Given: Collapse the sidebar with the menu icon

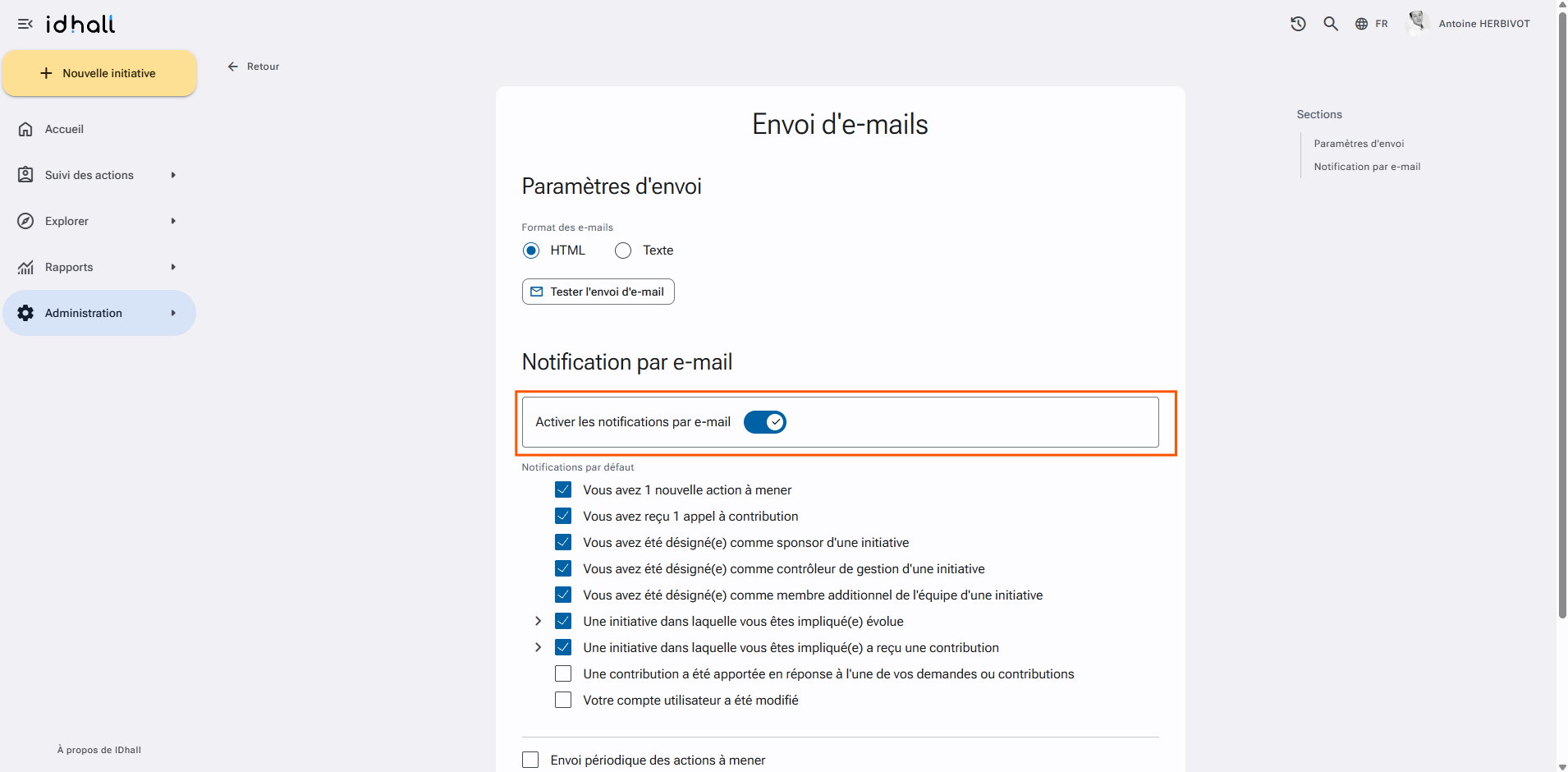Looking at the screenshot, I should coord(25,24).
